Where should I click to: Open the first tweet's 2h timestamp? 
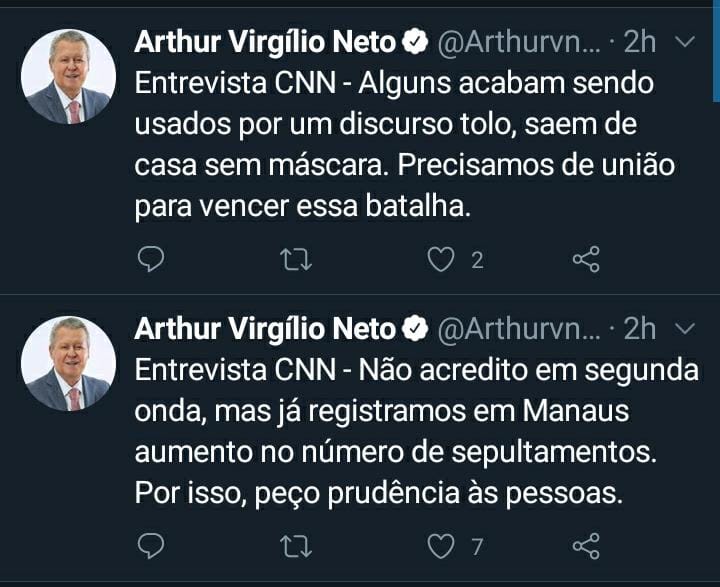(640, 42)
